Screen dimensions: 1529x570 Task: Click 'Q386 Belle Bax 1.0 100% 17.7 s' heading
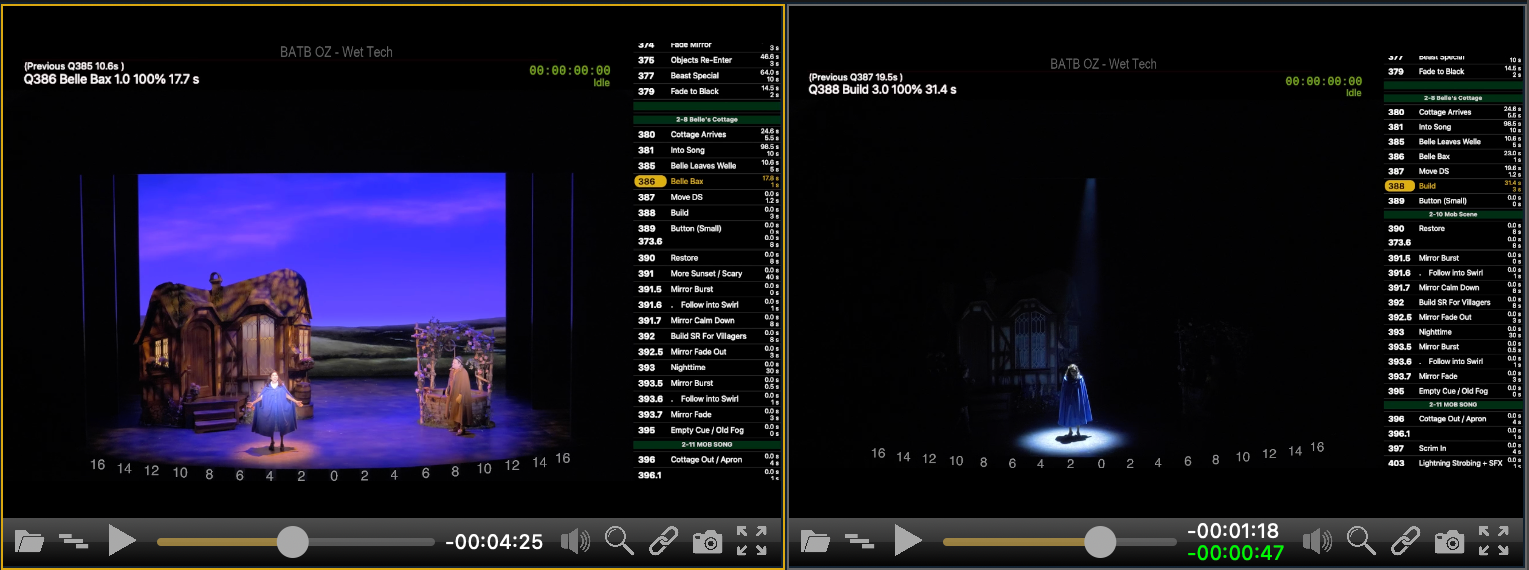coord(111,79)
